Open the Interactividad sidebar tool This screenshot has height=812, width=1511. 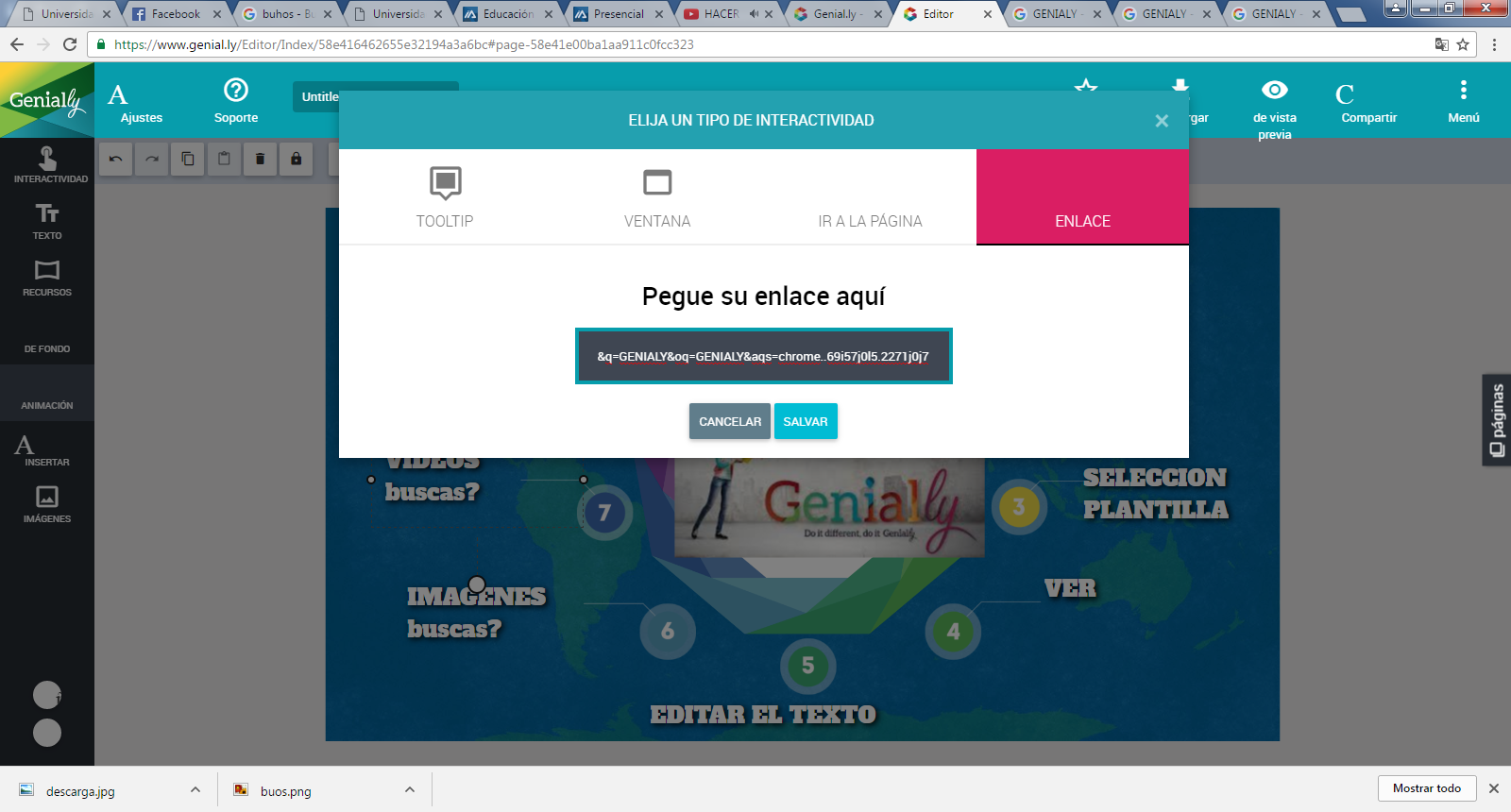pos(47,165)
